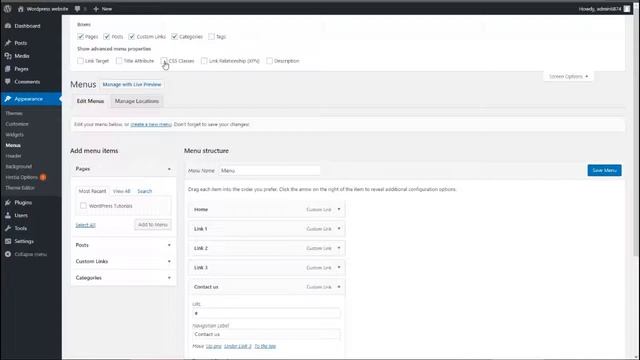Expand the Categories panel

click(123, 278)
